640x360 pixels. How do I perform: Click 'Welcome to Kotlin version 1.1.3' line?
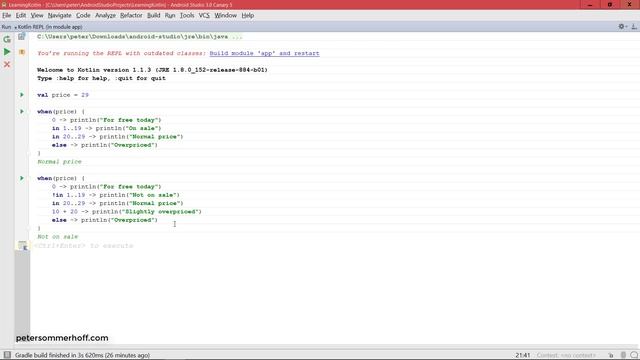[x=152, y=70]
